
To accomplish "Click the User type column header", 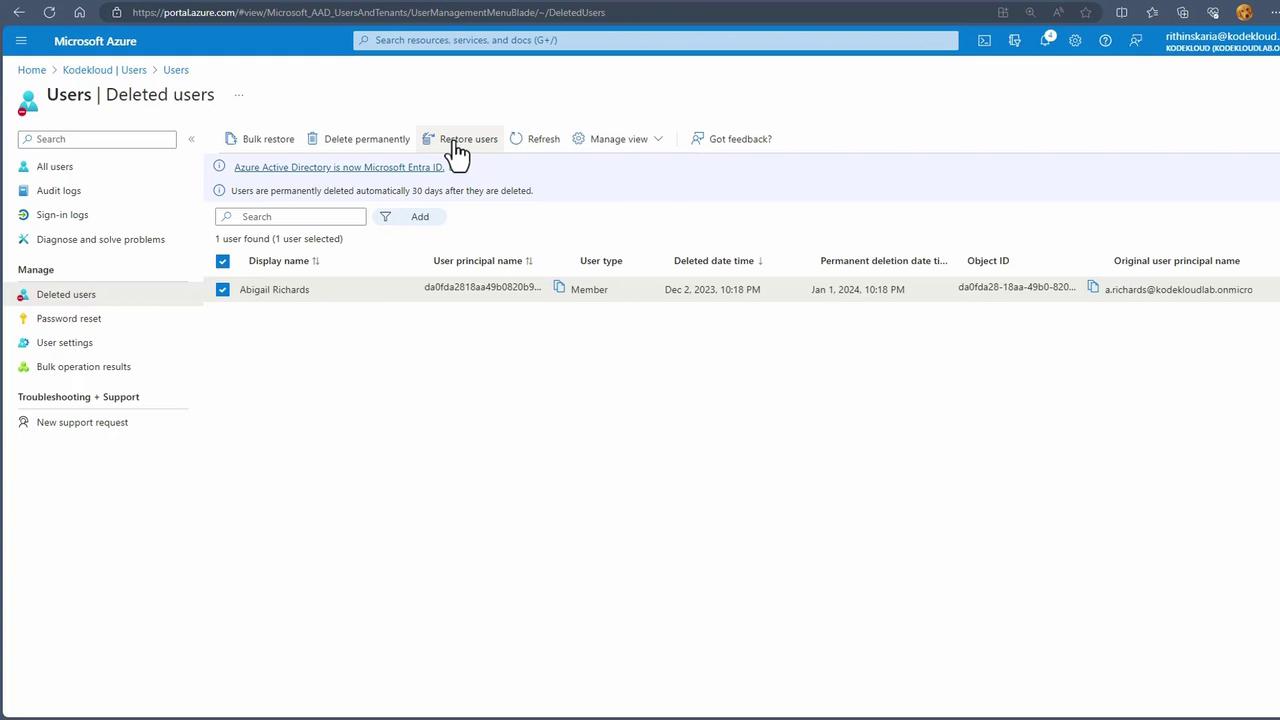I will pos(601,261).
